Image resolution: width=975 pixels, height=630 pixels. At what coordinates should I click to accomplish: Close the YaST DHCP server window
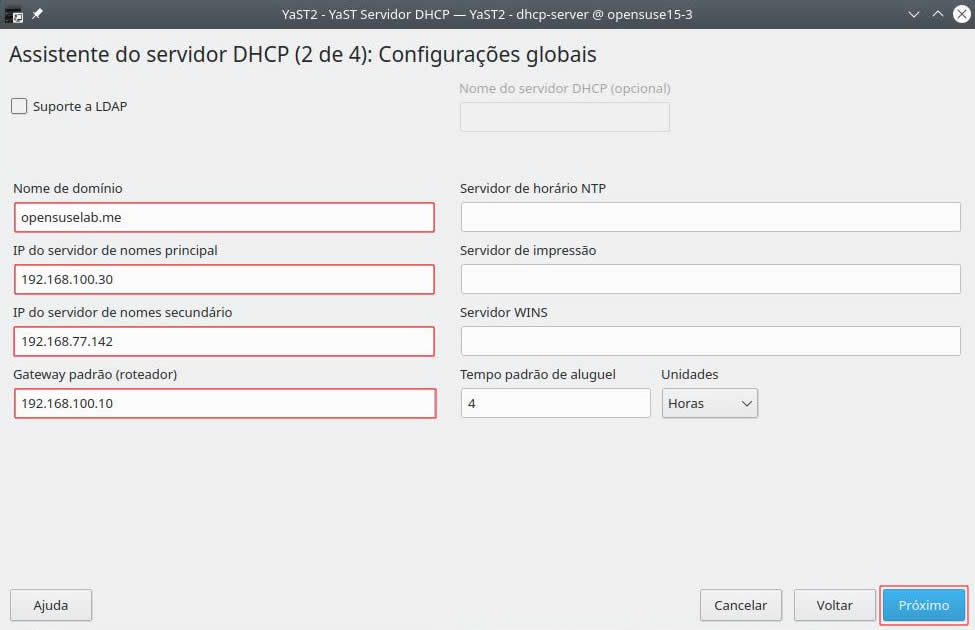click(x=960, y=14)
